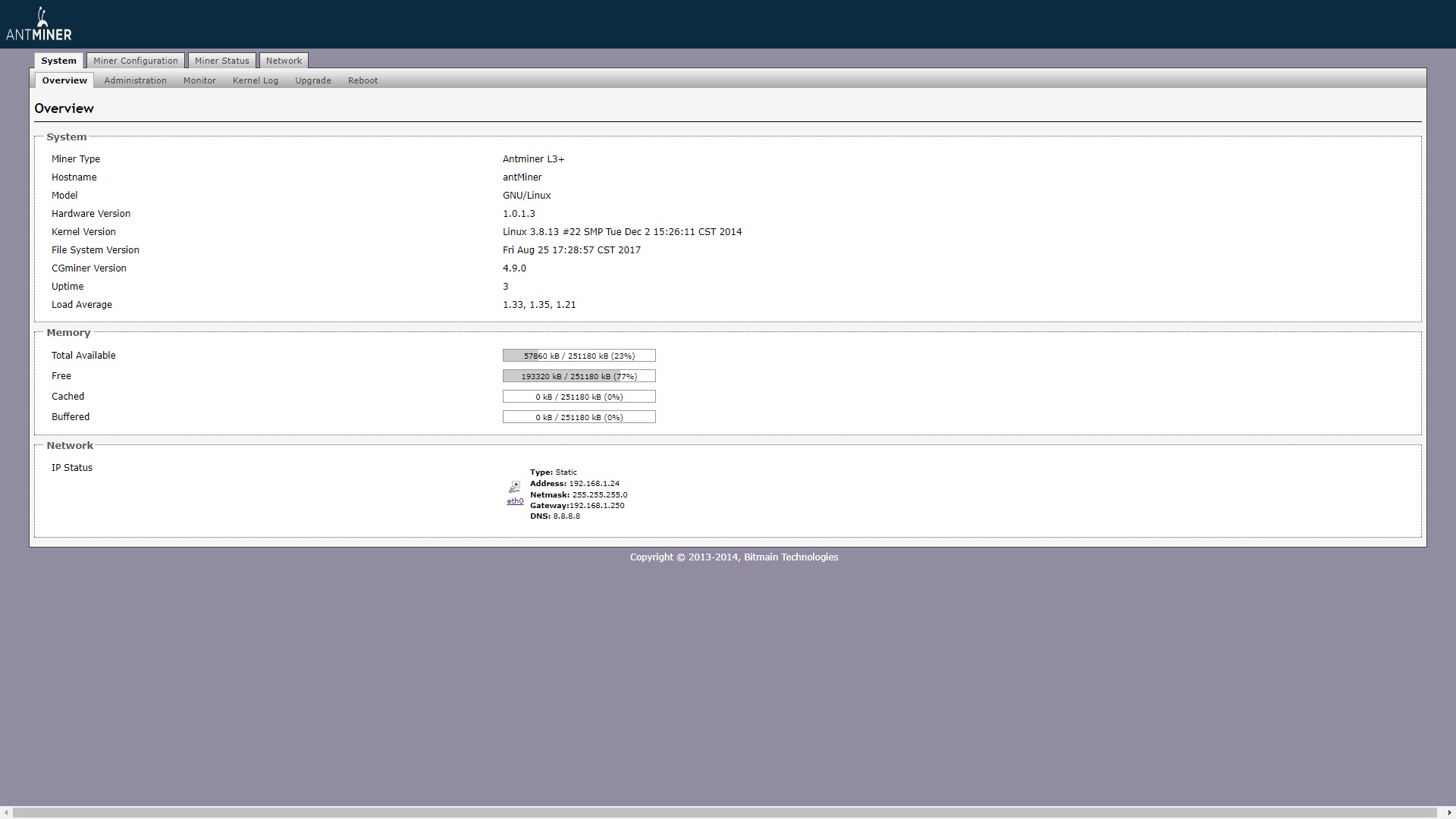Click the Buffered label

coord(71,417)
